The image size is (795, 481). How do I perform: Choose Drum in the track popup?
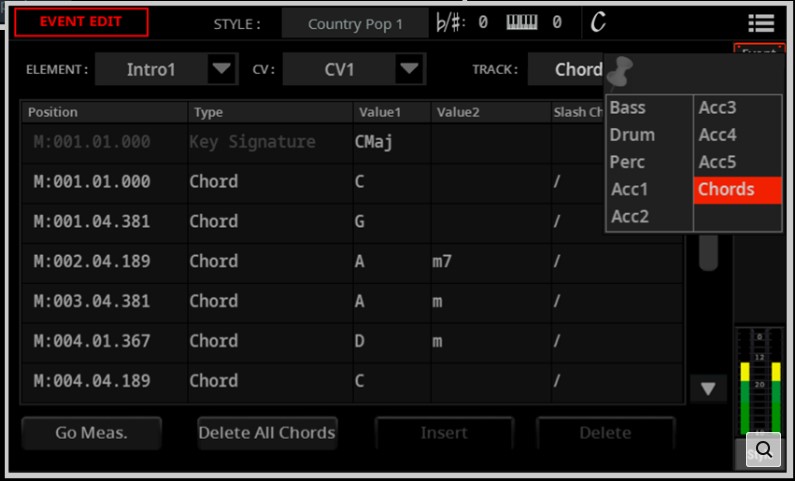click(x=632, y=135)
